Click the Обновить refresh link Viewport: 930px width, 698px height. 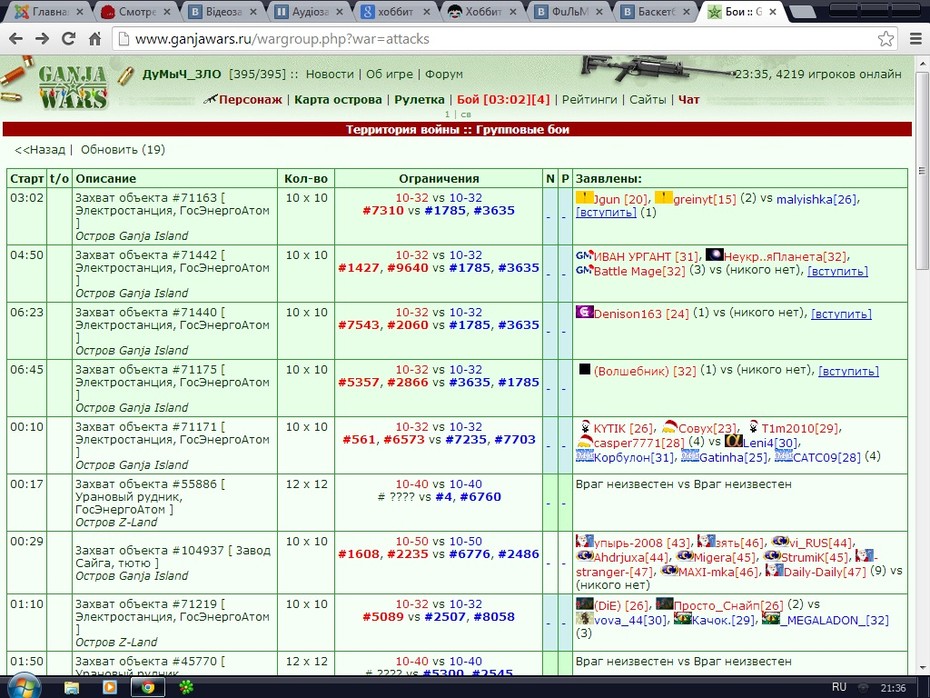[123, 150]
